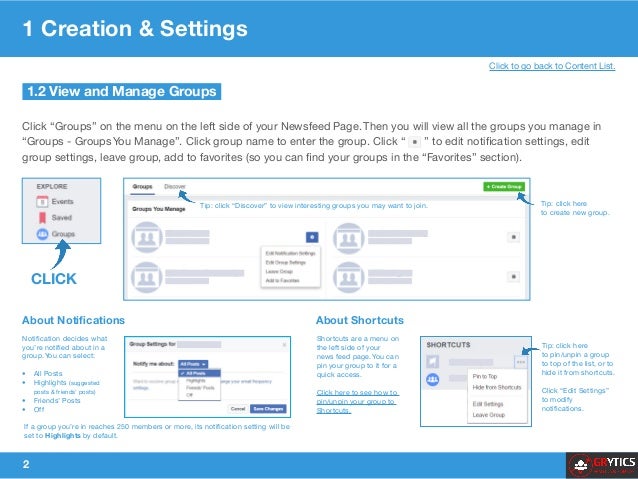Open the pin/unpin Shortcuts how-to link
This screenshot has height=479, width=638.
[x=357, y=401]
